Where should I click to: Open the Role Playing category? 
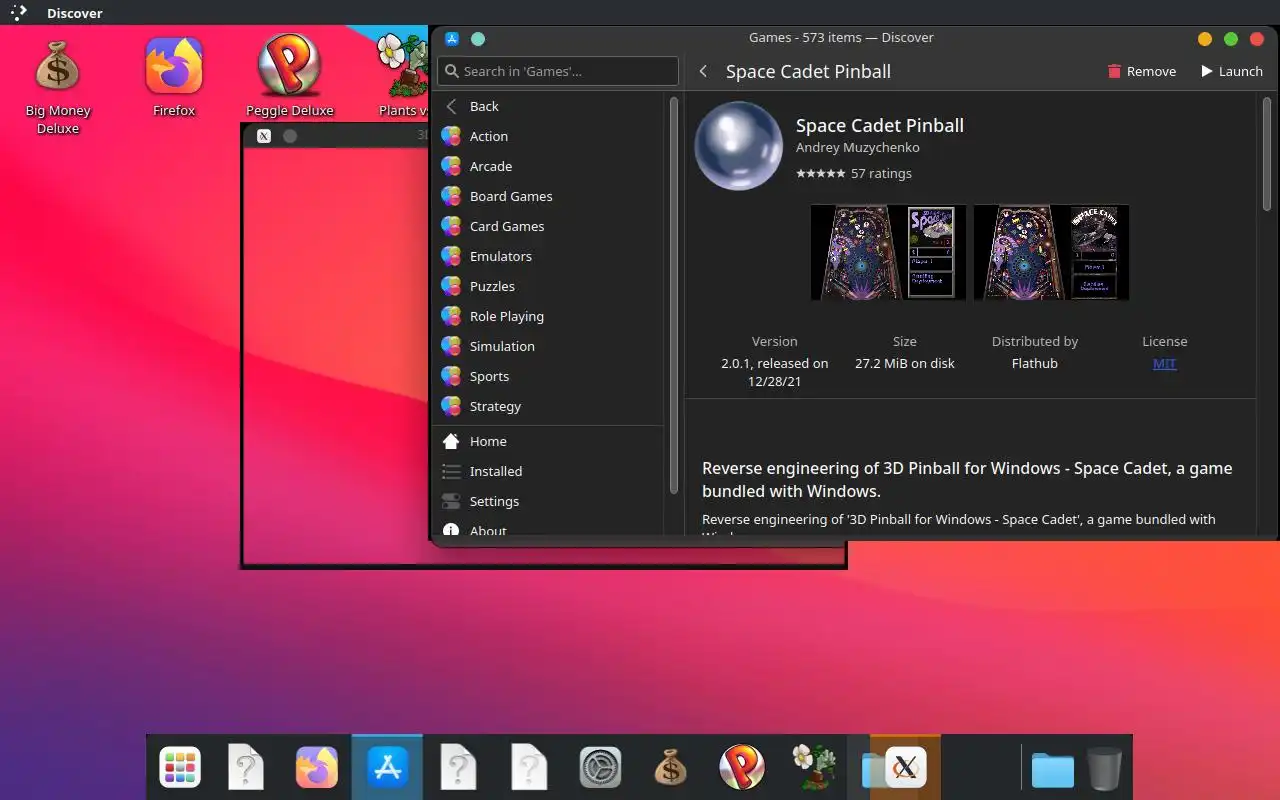(548, 316)
